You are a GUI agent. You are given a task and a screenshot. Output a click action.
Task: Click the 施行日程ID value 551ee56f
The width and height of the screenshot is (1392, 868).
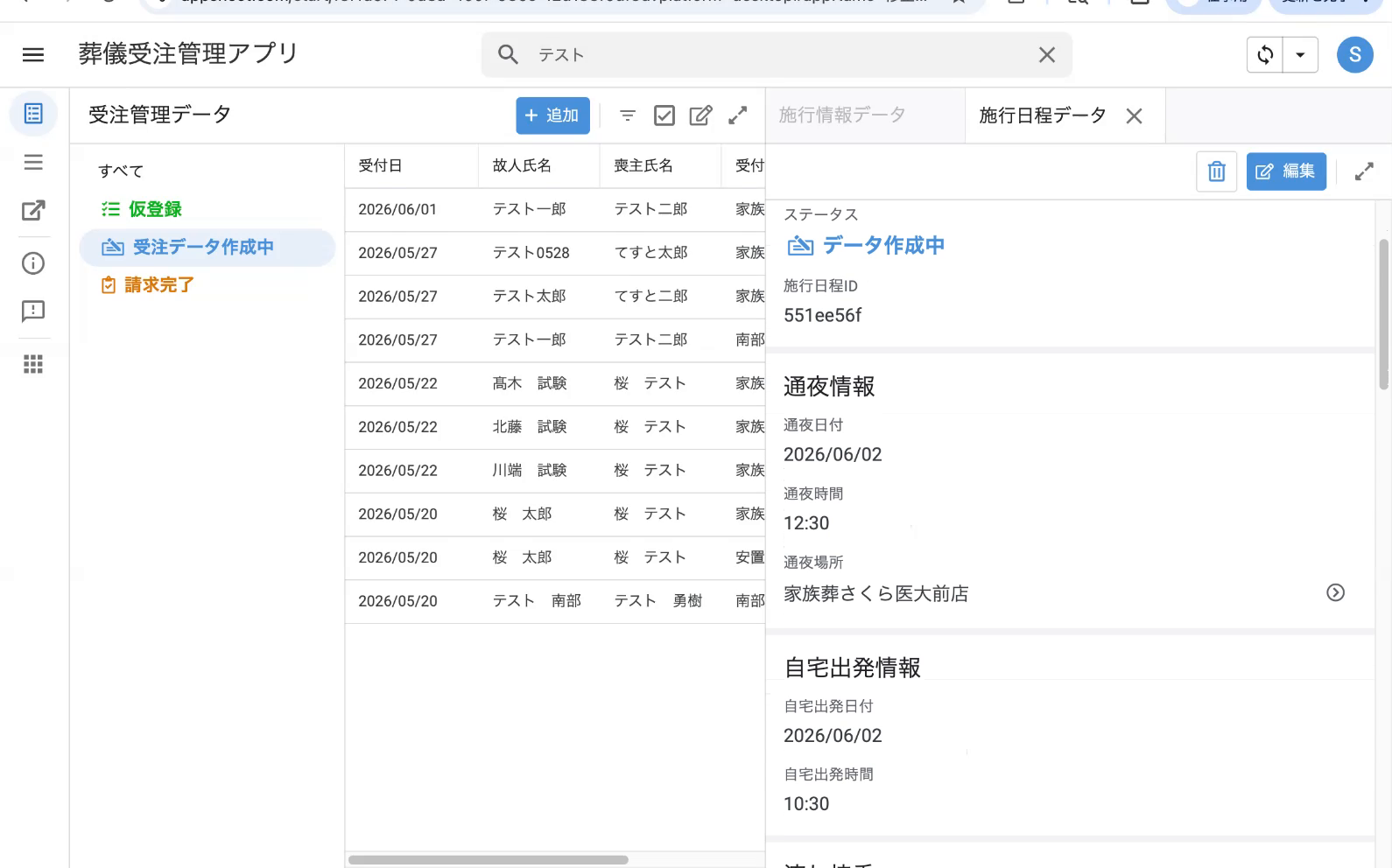click(x=822, y=315)
